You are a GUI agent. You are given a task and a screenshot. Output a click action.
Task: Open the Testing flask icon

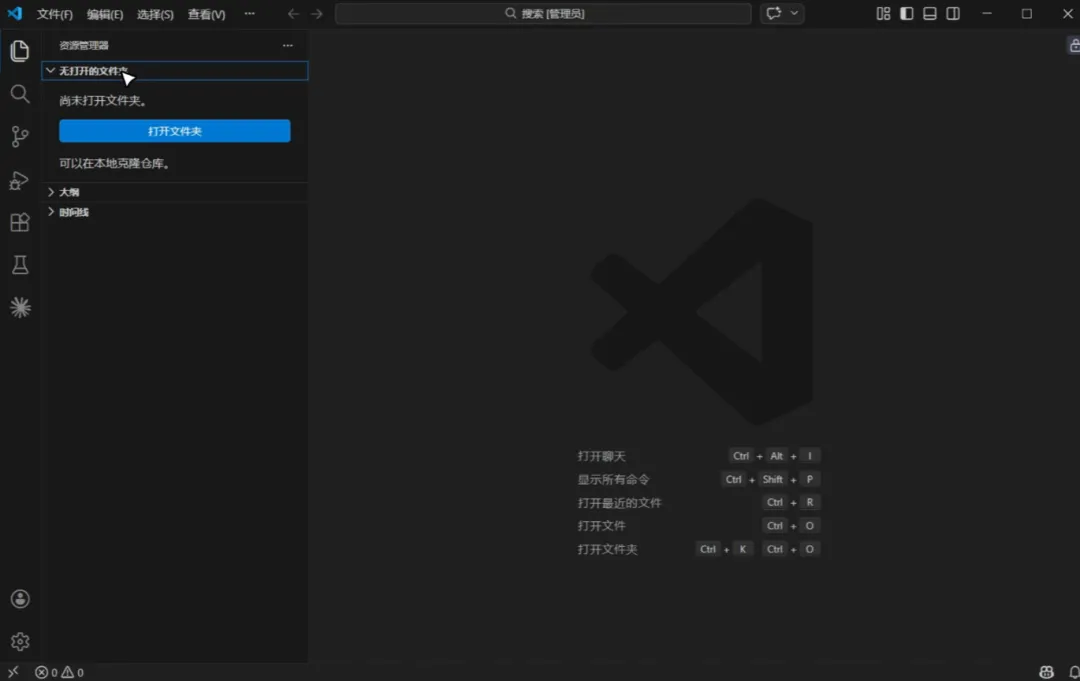tap(20, 265)
